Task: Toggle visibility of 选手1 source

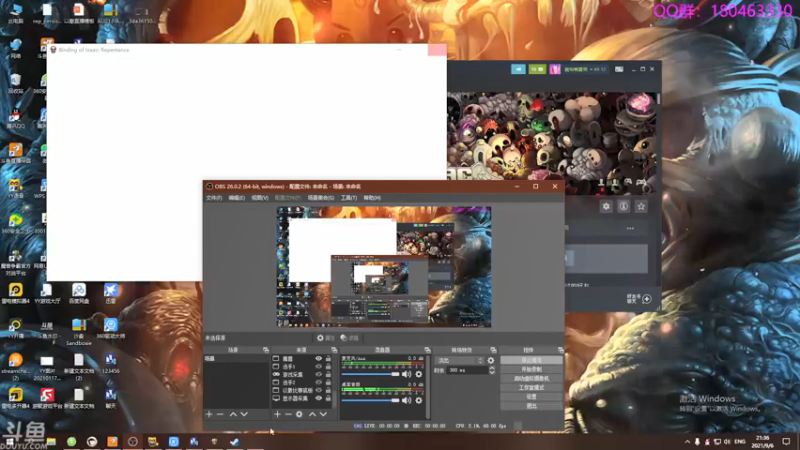Action: (319, 366)
